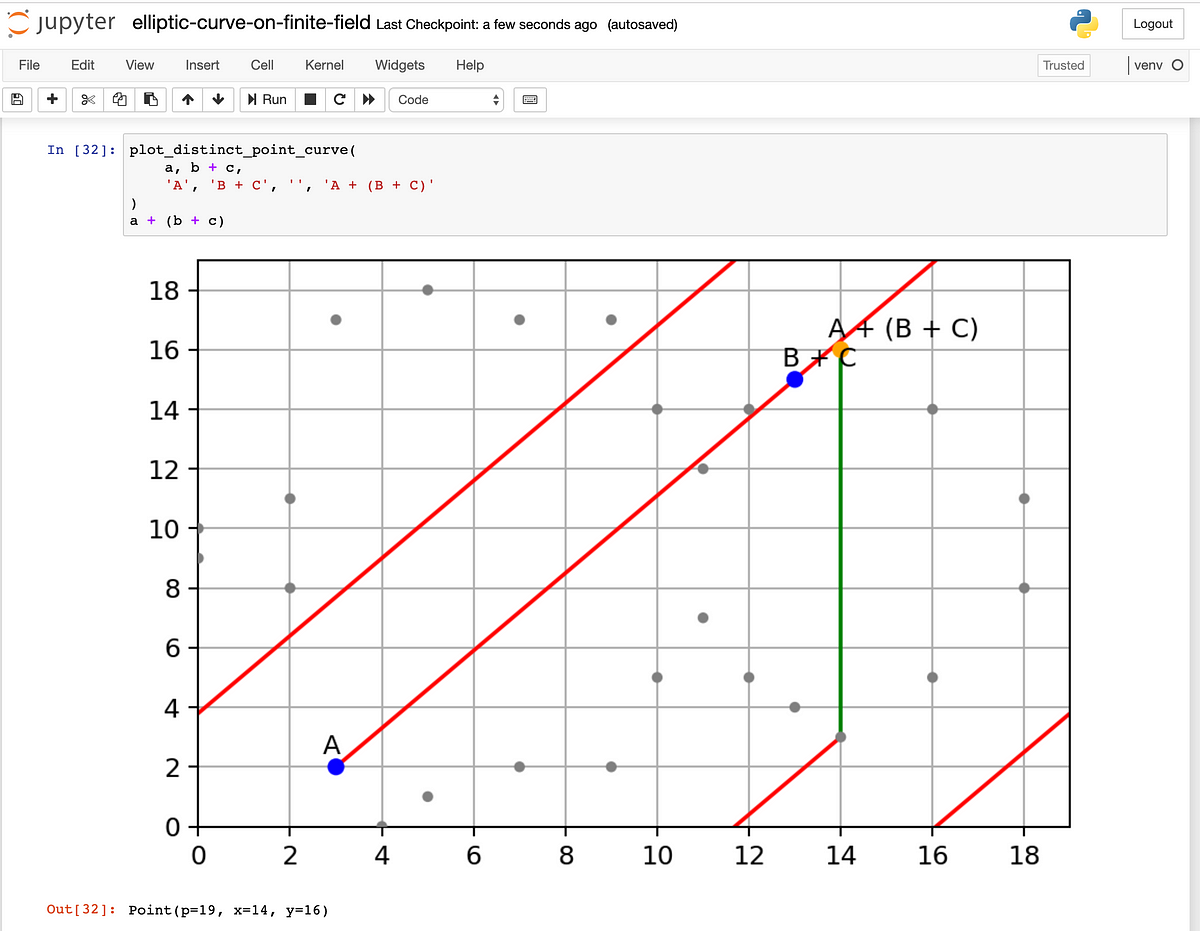Open the command palette keyboard icon
This screenshot has width=1200, height=931.
pos(530,99)
